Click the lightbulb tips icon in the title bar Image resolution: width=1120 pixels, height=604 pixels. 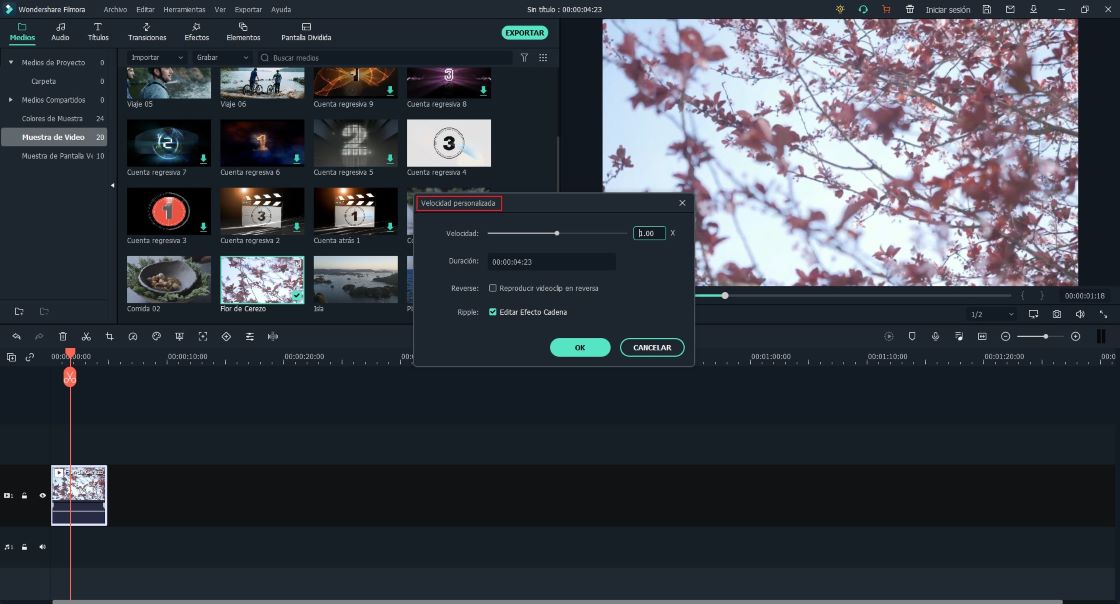click(x=840, y=9)
